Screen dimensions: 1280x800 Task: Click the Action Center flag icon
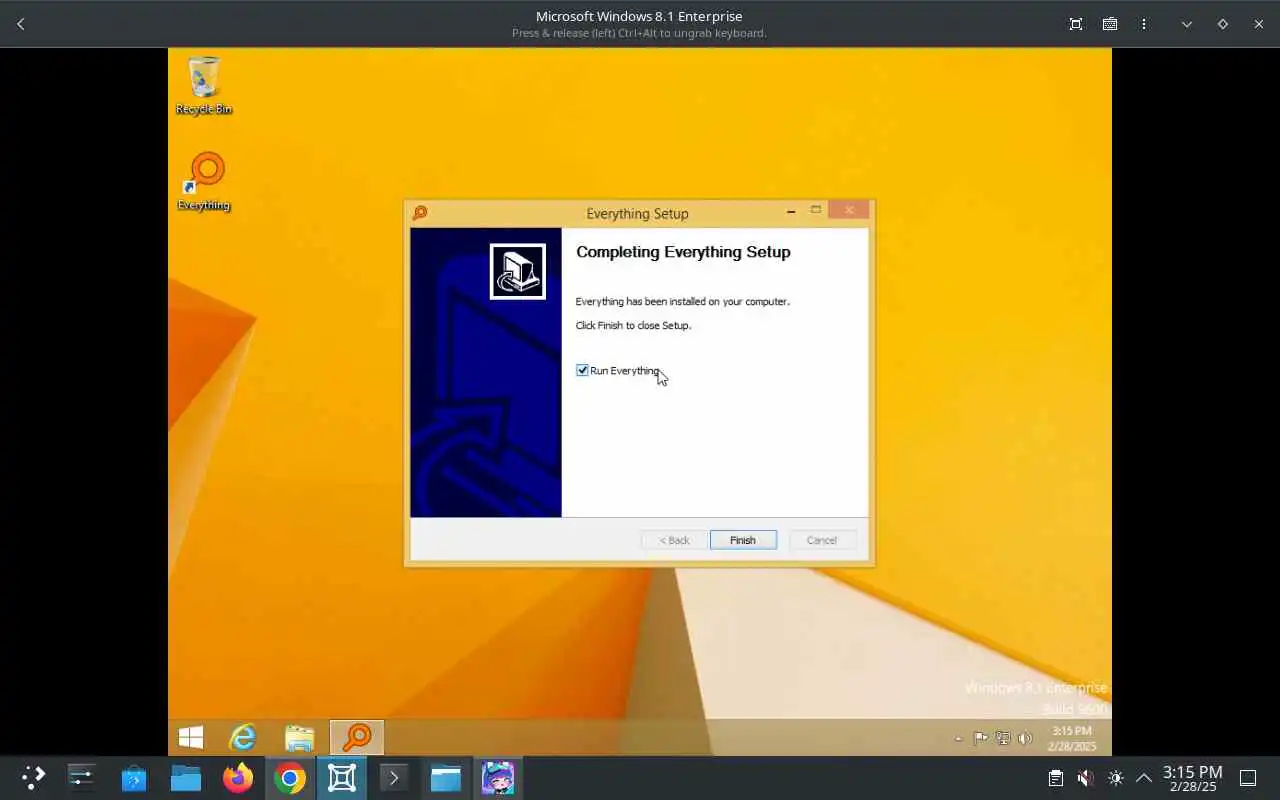pos(980,739)
